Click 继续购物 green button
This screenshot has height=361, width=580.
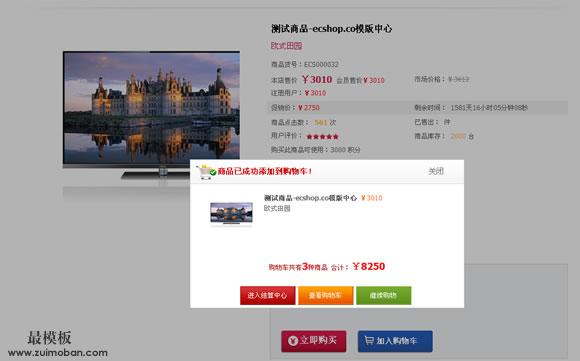click(384, 296)
